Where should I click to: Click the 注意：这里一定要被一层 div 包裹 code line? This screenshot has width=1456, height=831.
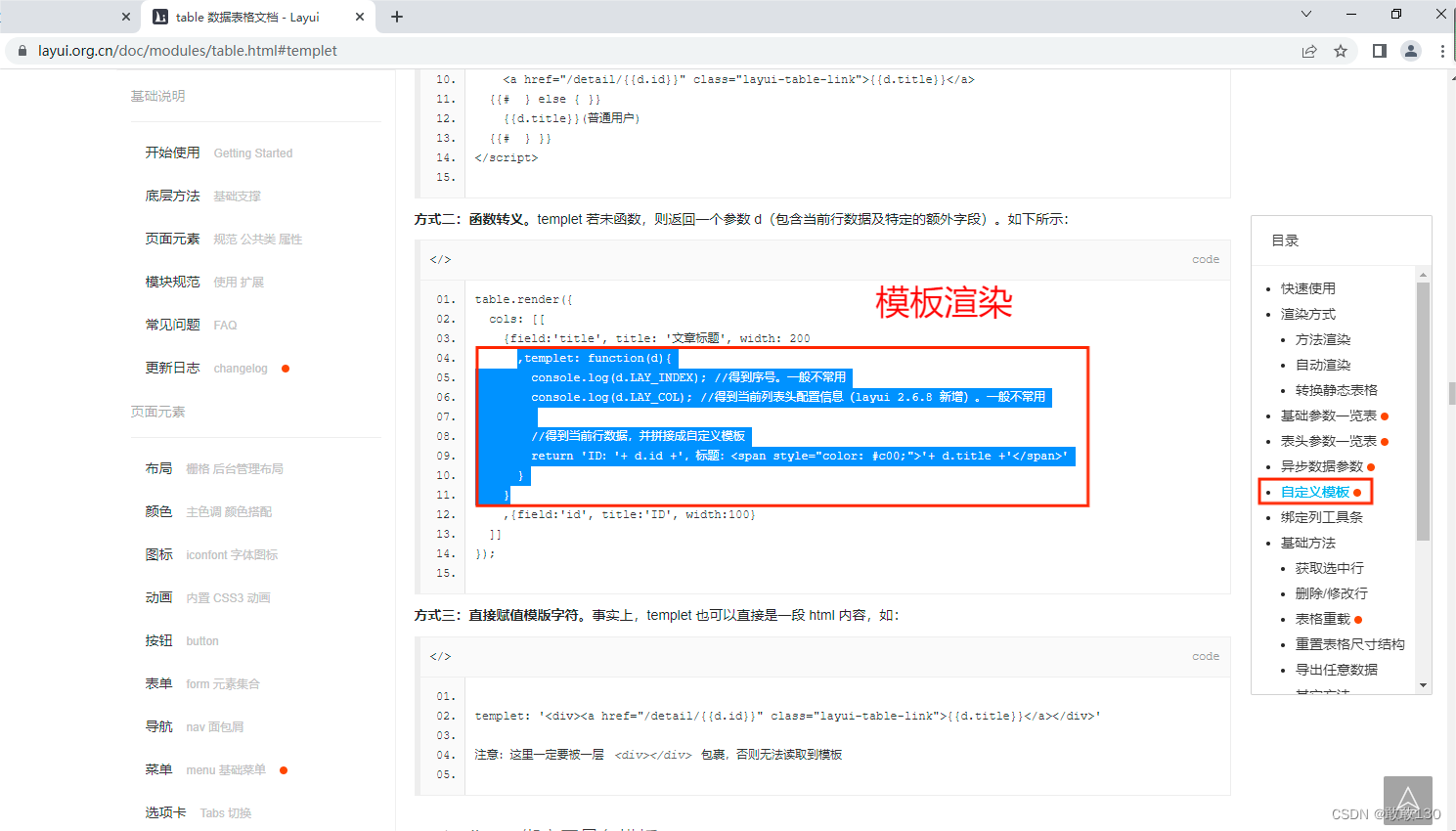pyautogui.click(x=658, y=755)
